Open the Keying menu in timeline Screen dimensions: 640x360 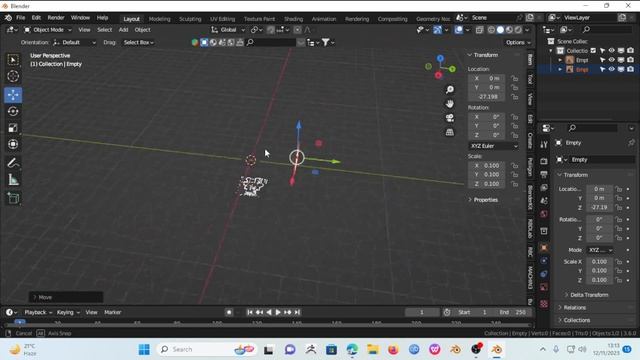(x=68, y=312)
